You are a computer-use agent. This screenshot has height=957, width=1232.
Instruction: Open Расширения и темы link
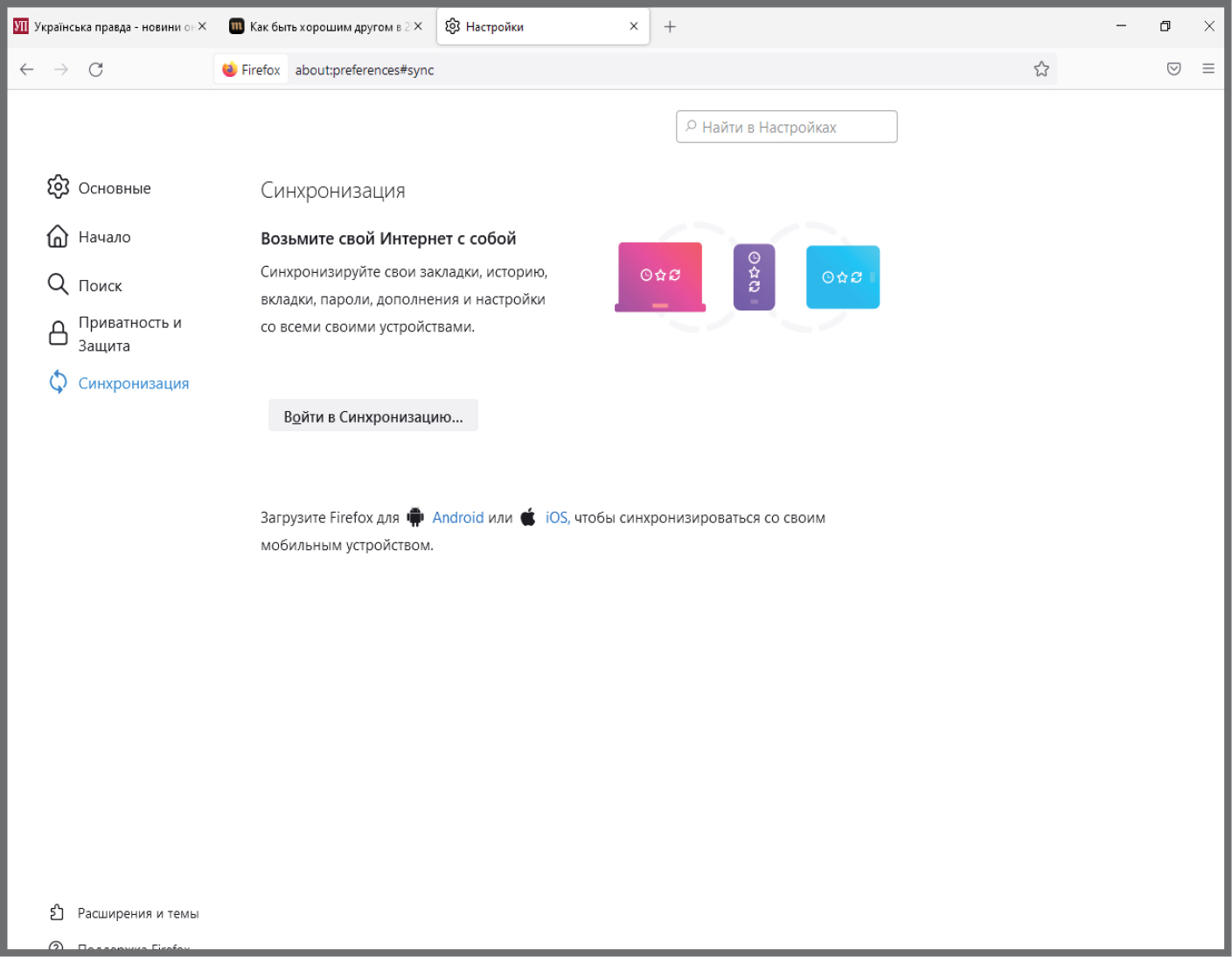pos(138,913)
